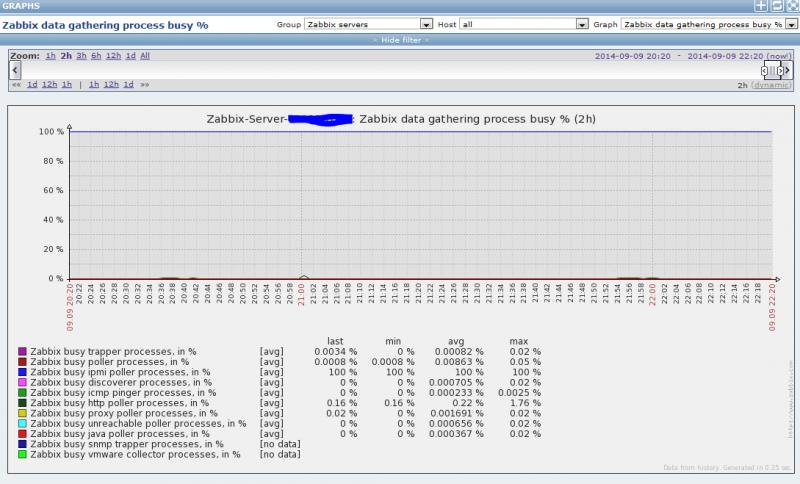Viewport: 800px width, 484px height.
Task: Click 'Zabbix busy snmp trapper processes, in %' legend text
Action: 127,444
